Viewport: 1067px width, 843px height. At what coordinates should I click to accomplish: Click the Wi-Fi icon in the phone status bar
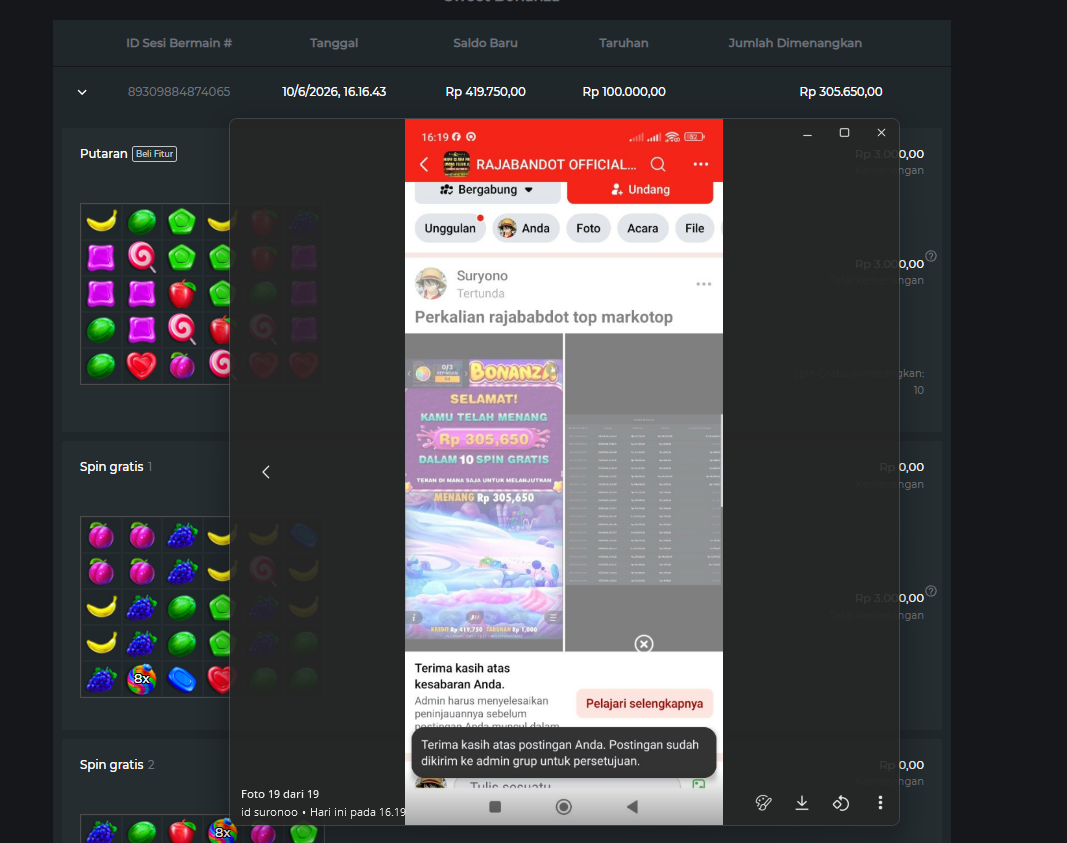tap(672, 137)
